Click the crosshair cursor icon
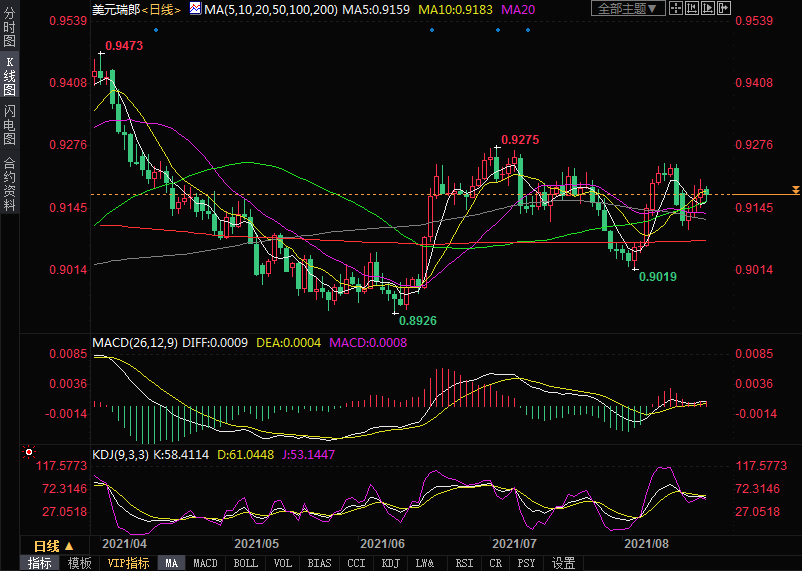Viewport: 802px width, 571px height. (678, 9)
